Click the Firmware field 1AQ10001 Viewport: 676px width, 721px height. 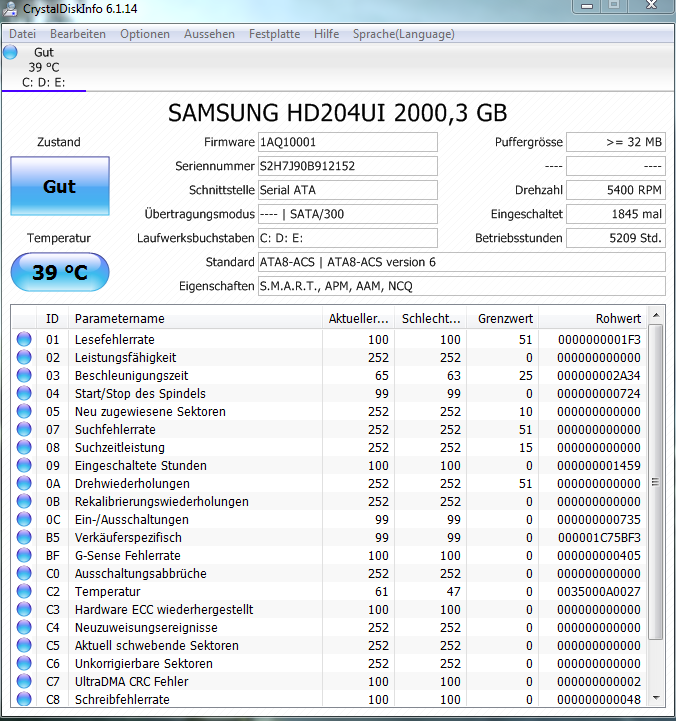(x=348, y=142)
